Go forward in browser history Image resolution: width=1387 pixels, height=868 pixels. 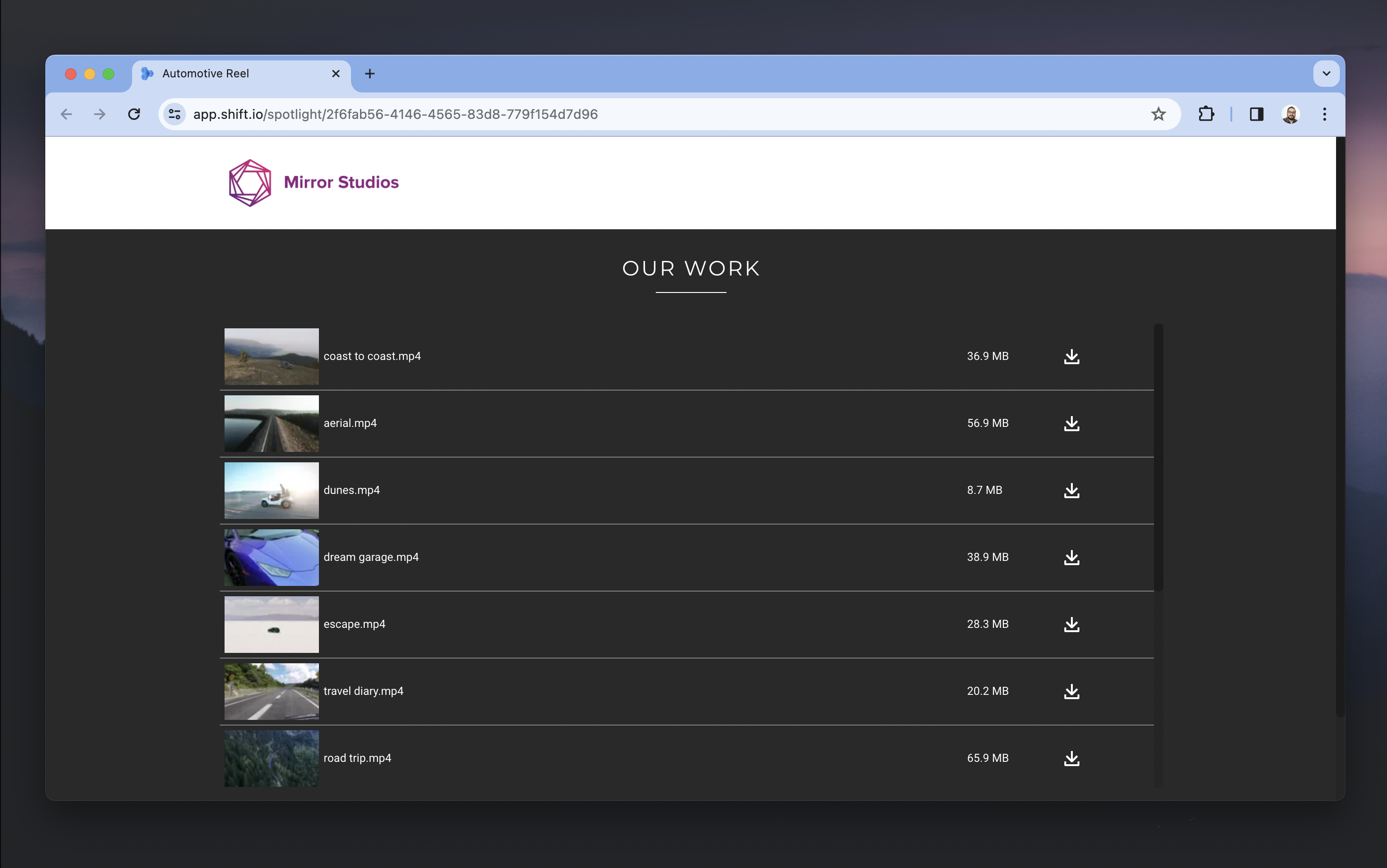[x=100, y=114]
